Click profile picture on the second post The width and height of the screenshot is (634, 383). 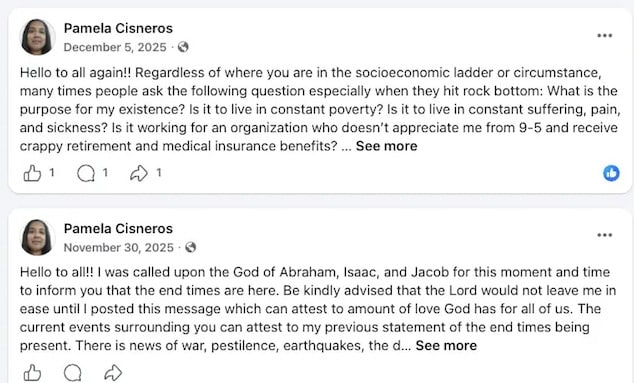coord(37,237)
